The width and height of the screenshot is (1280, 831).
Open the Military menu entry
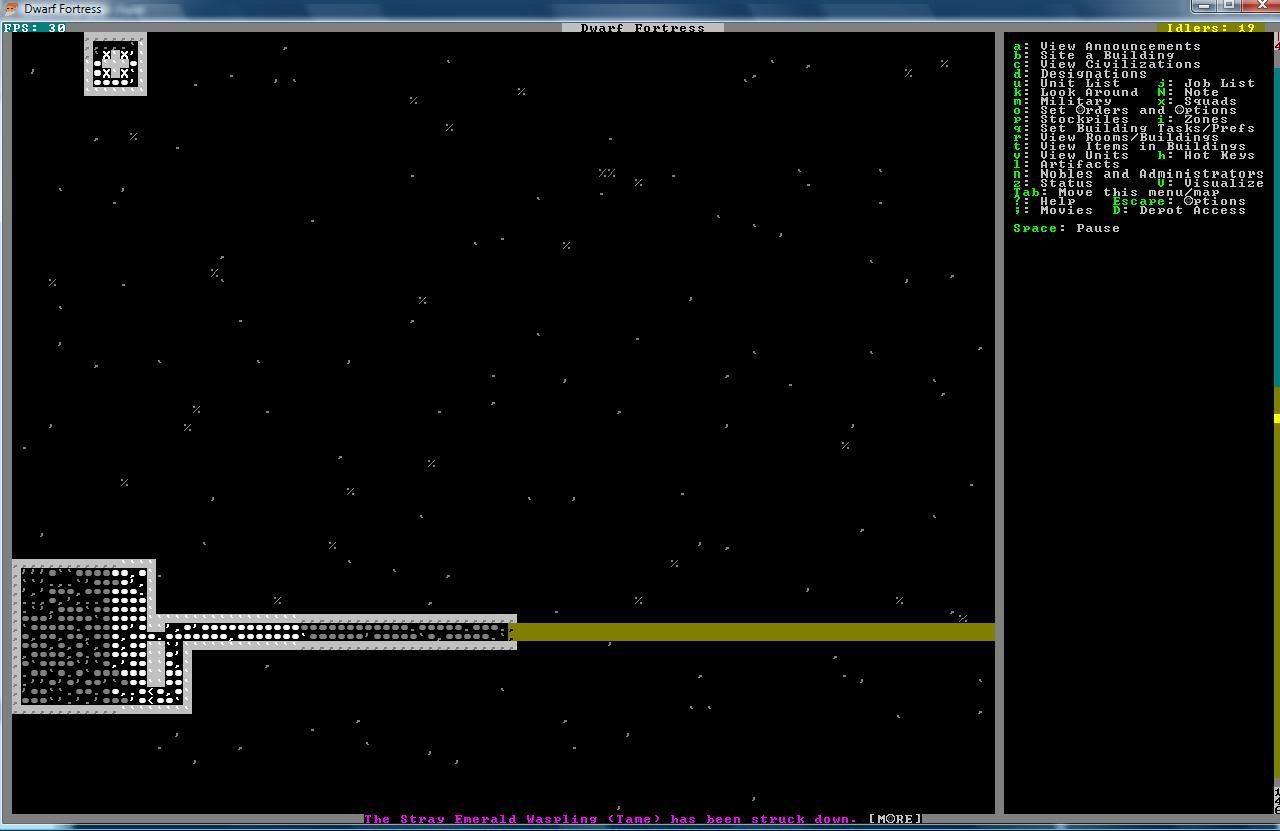point(1062,101)
